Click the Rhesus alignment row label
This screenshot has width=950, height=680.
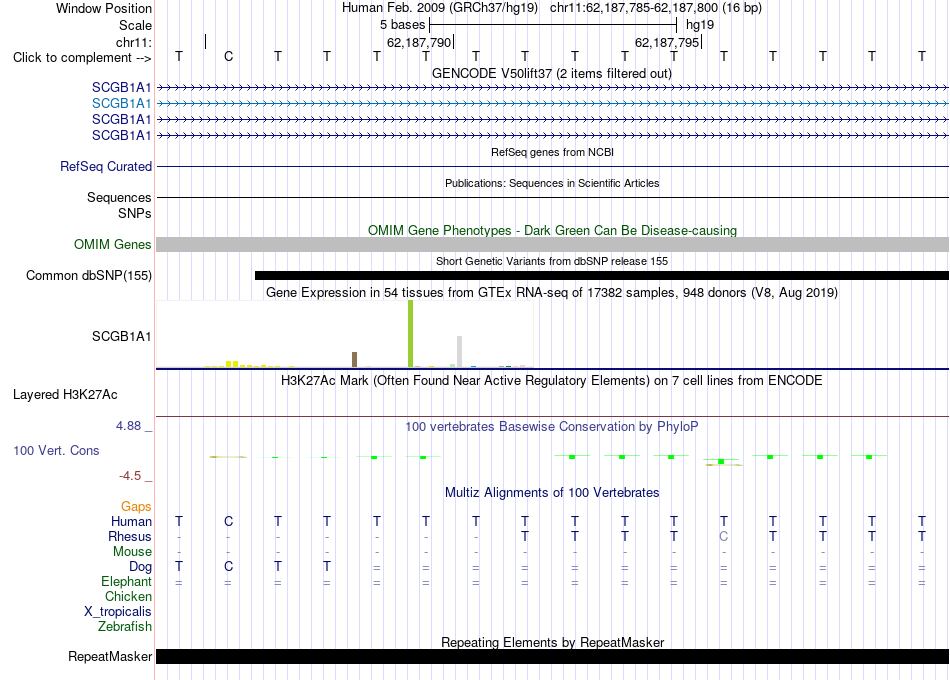(x=130, y=536)
